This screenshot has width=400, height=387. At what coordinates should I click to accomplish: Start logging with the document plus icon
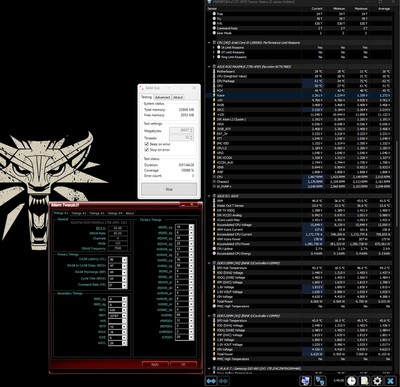(x=364, y=381)
